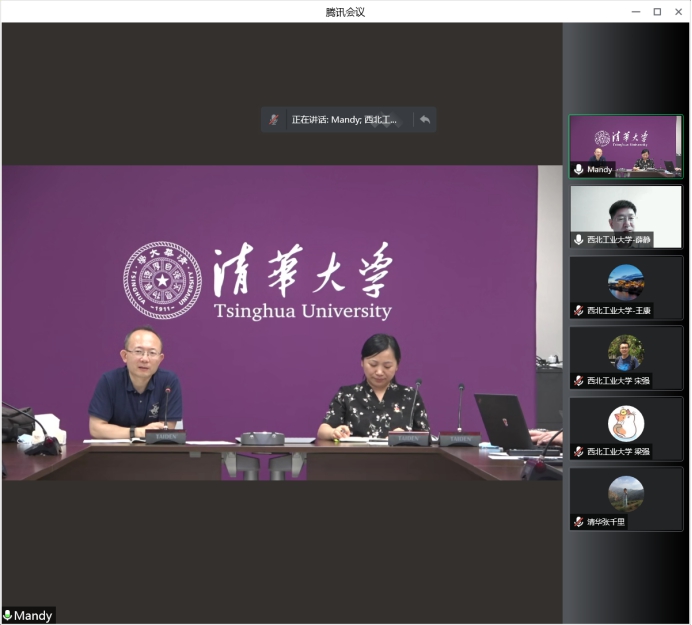The width and height of the screenshot is (692, 625).
Task: Click the name label 西北工业大学 梁强
Action: click(618, 452)
